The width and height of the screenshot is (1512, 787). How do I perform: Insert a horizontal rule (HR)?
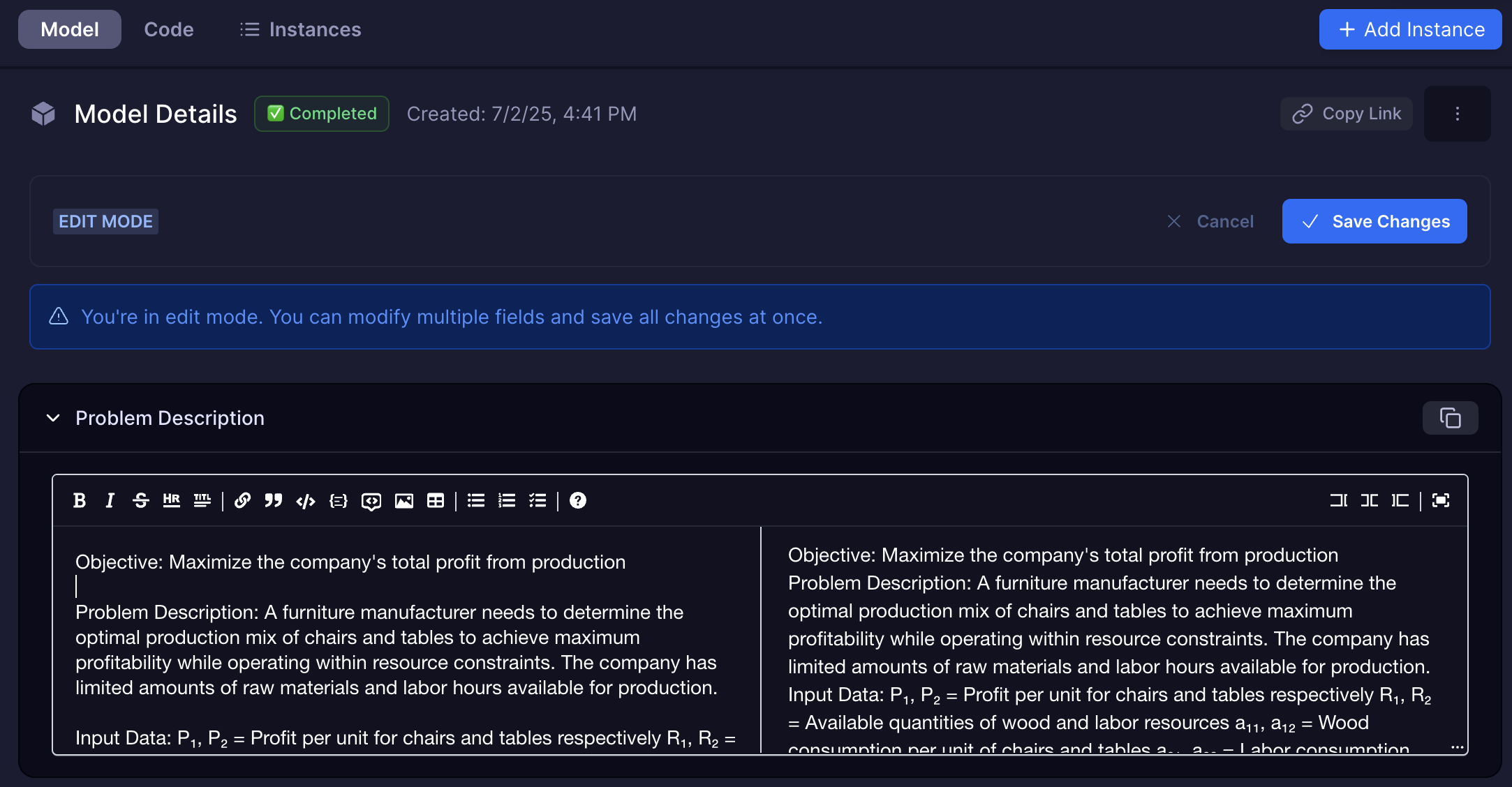click(x=171, y=500)
